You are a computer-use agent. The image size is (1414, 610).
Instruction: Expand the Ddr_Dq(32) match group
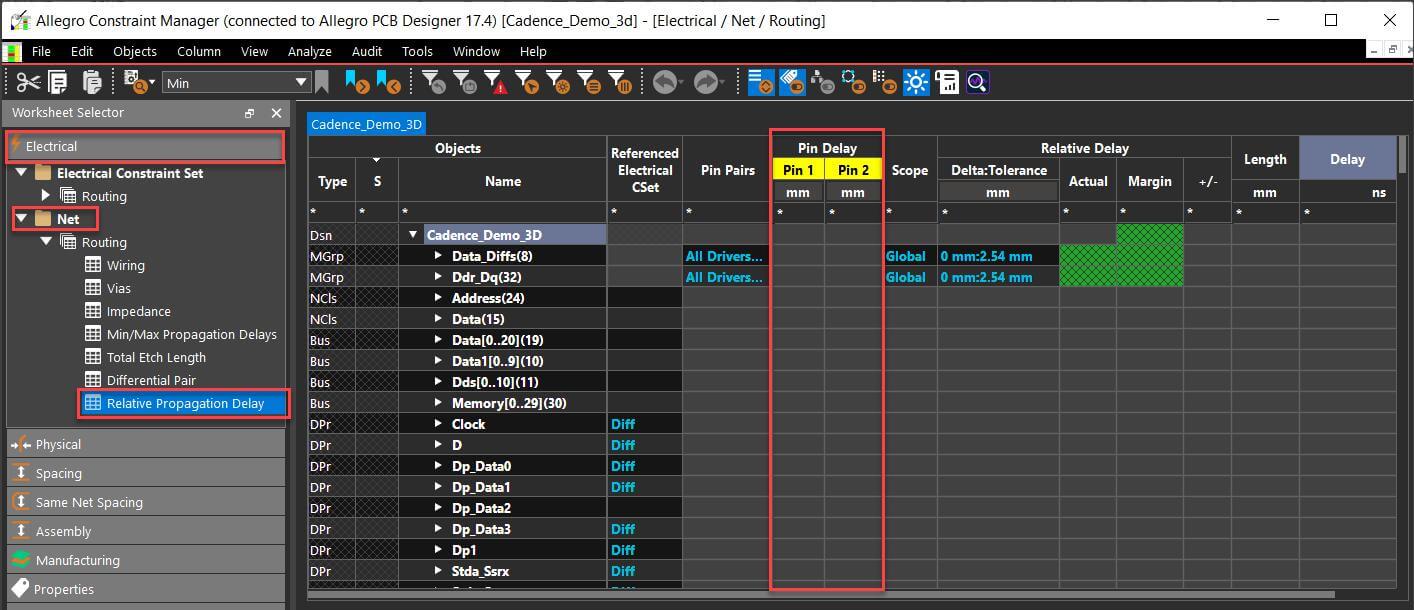point(438,277)
